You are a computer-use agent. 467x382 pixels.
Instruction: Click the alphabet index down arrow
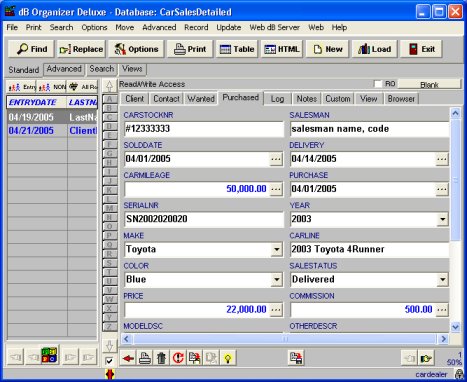pyautogui.click(x=109, y=346)
